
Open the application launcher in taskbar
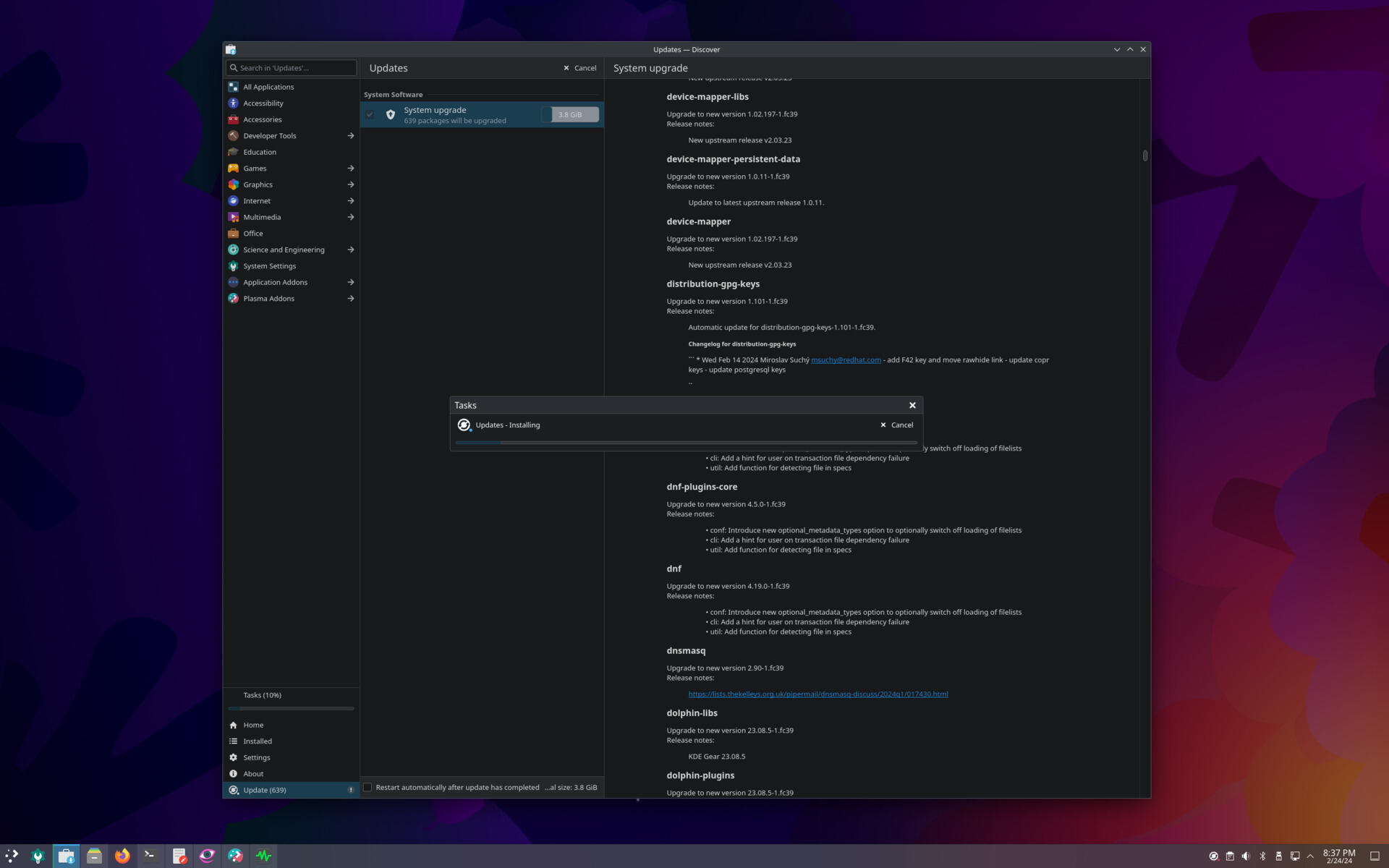(x=12, y=856)
